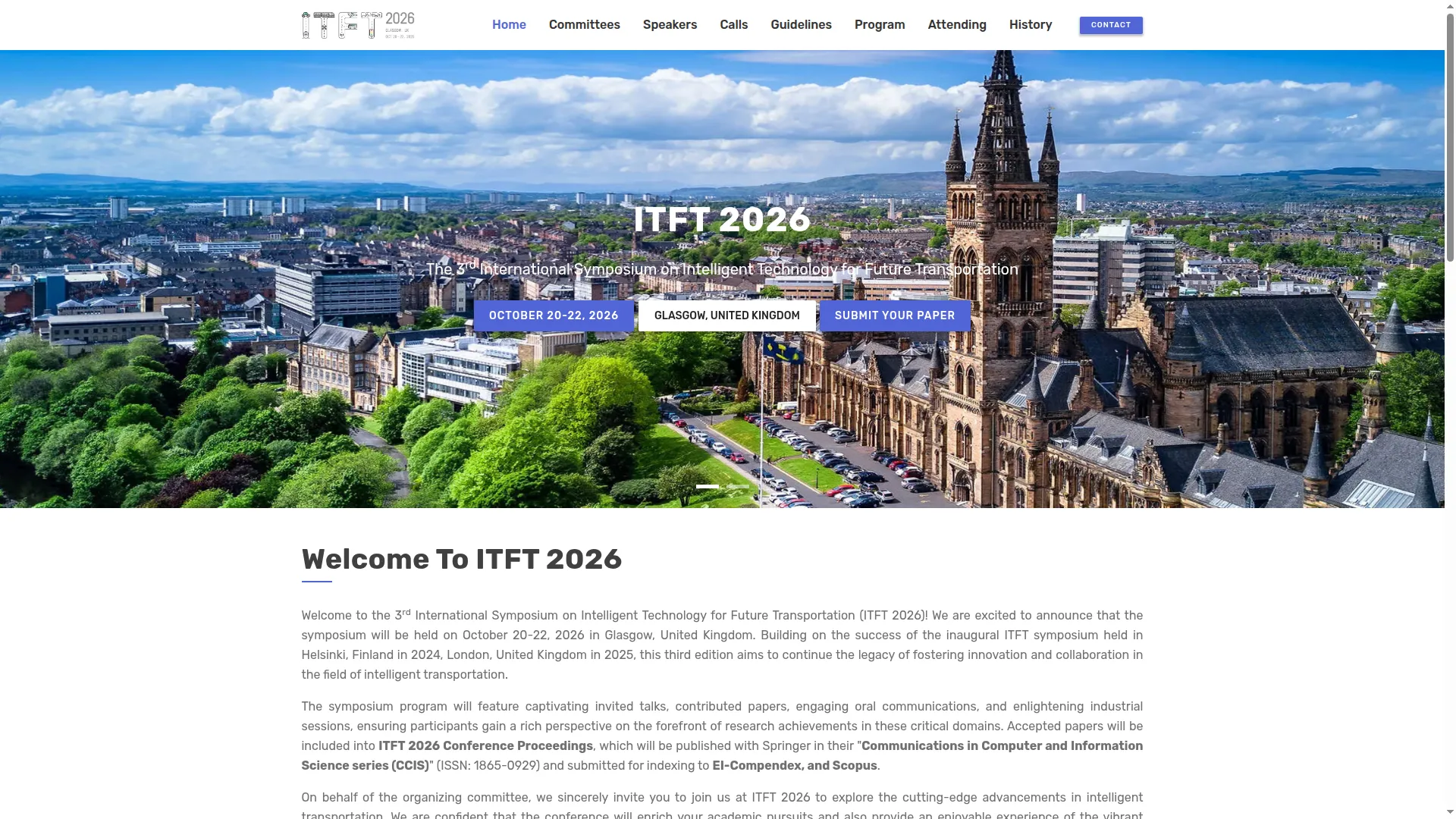Click the ITFT 2026 logo
The height and width of the screenshot is (819, 1456).
tap(358, 25)
